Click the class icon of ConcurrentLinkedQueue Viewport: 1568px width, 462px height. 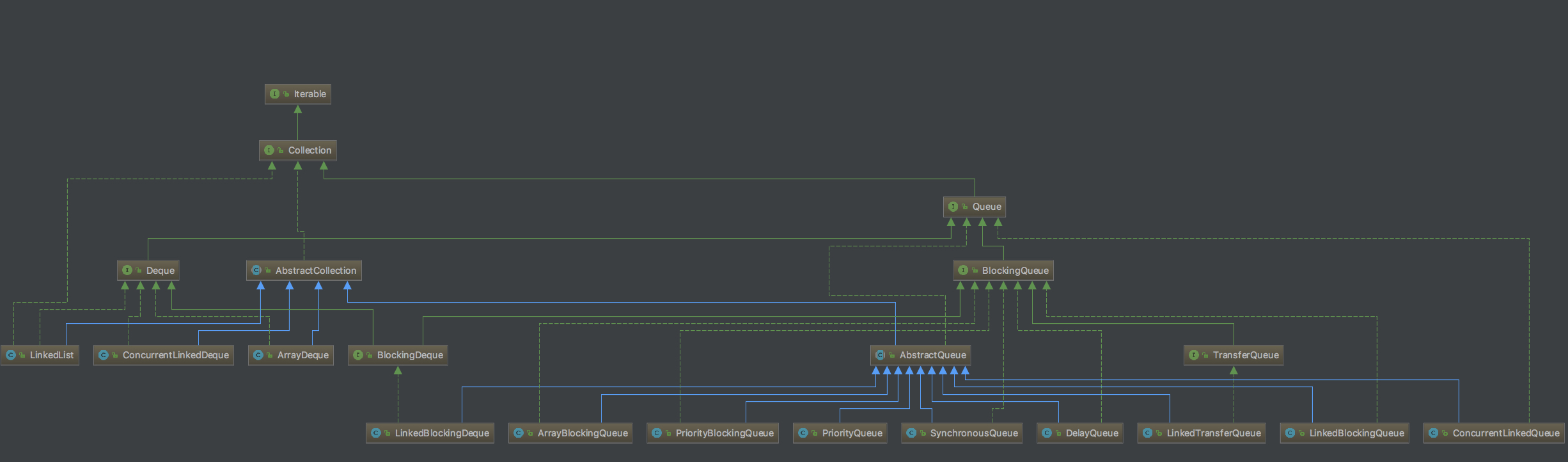[x=1433, y=433]
